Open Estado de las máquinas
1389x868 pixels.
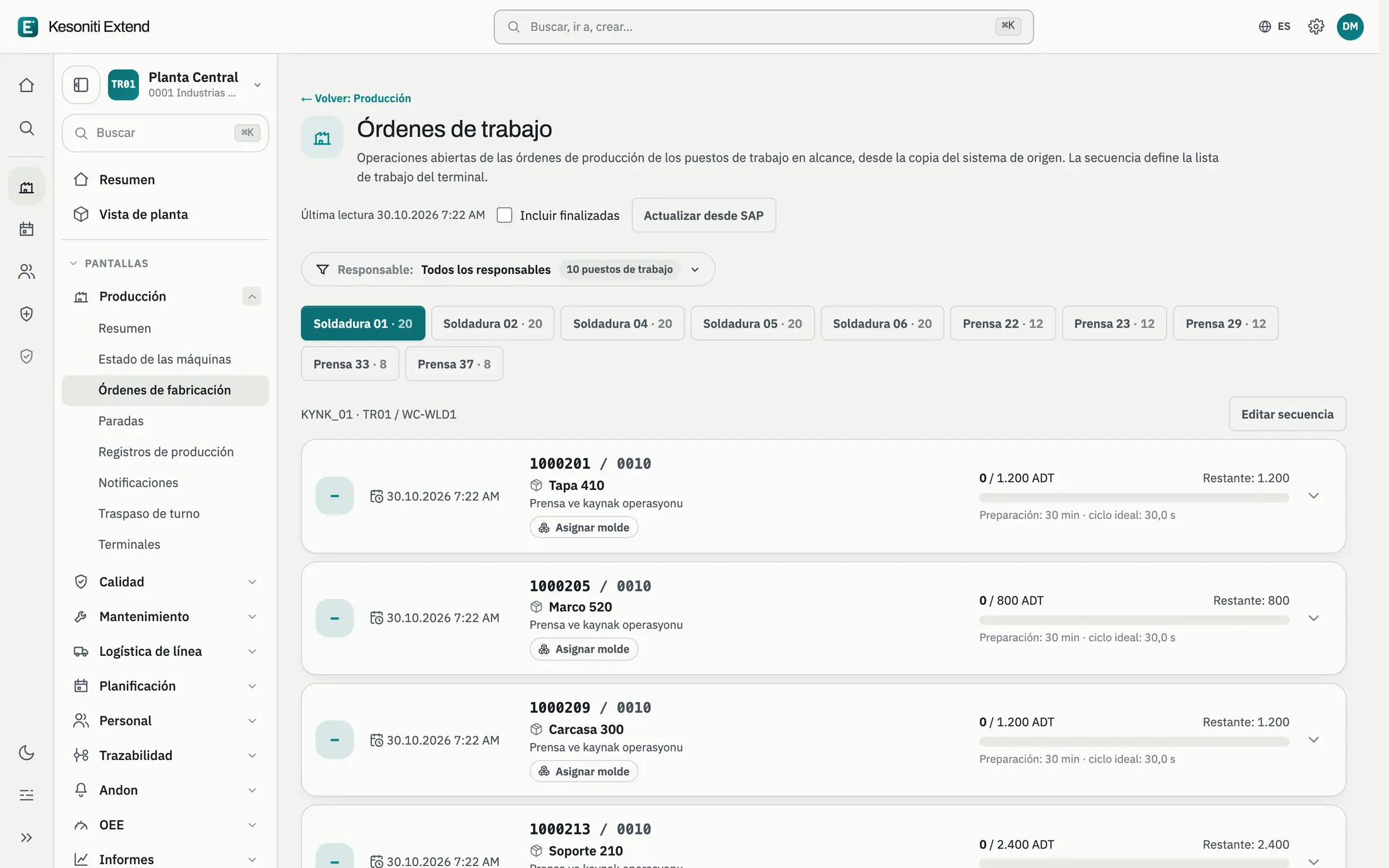click(165, 359)
